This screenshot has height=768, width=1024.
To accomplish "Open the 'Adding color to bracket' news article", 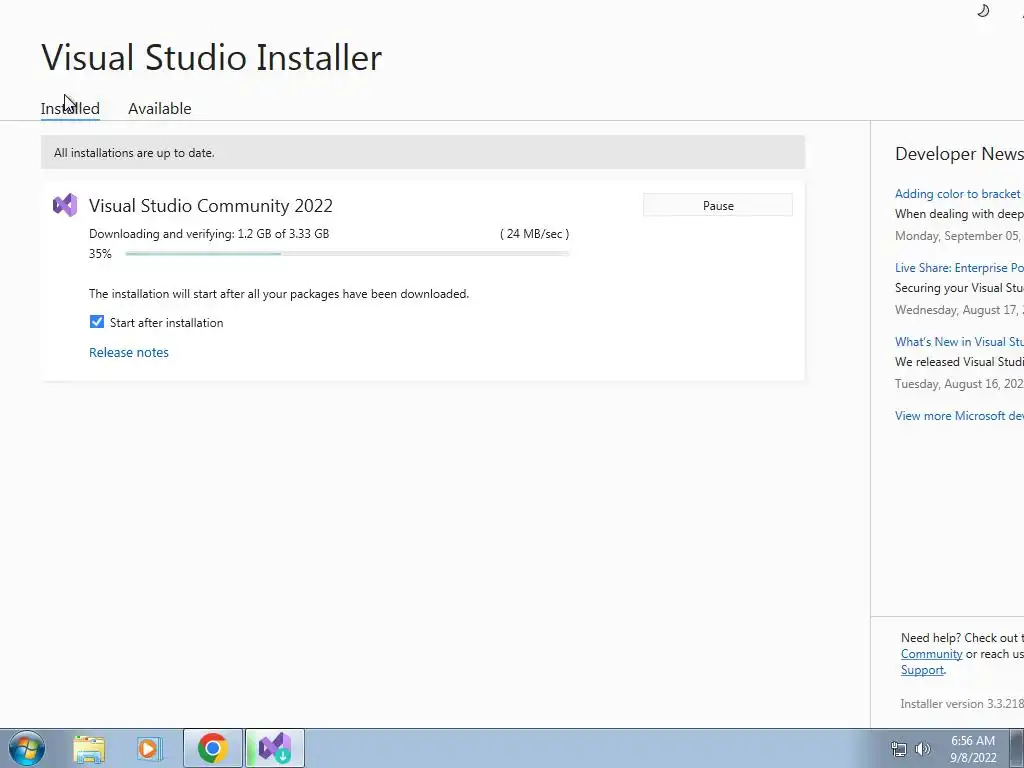I will pyautogui.click(x=959, y=194).
